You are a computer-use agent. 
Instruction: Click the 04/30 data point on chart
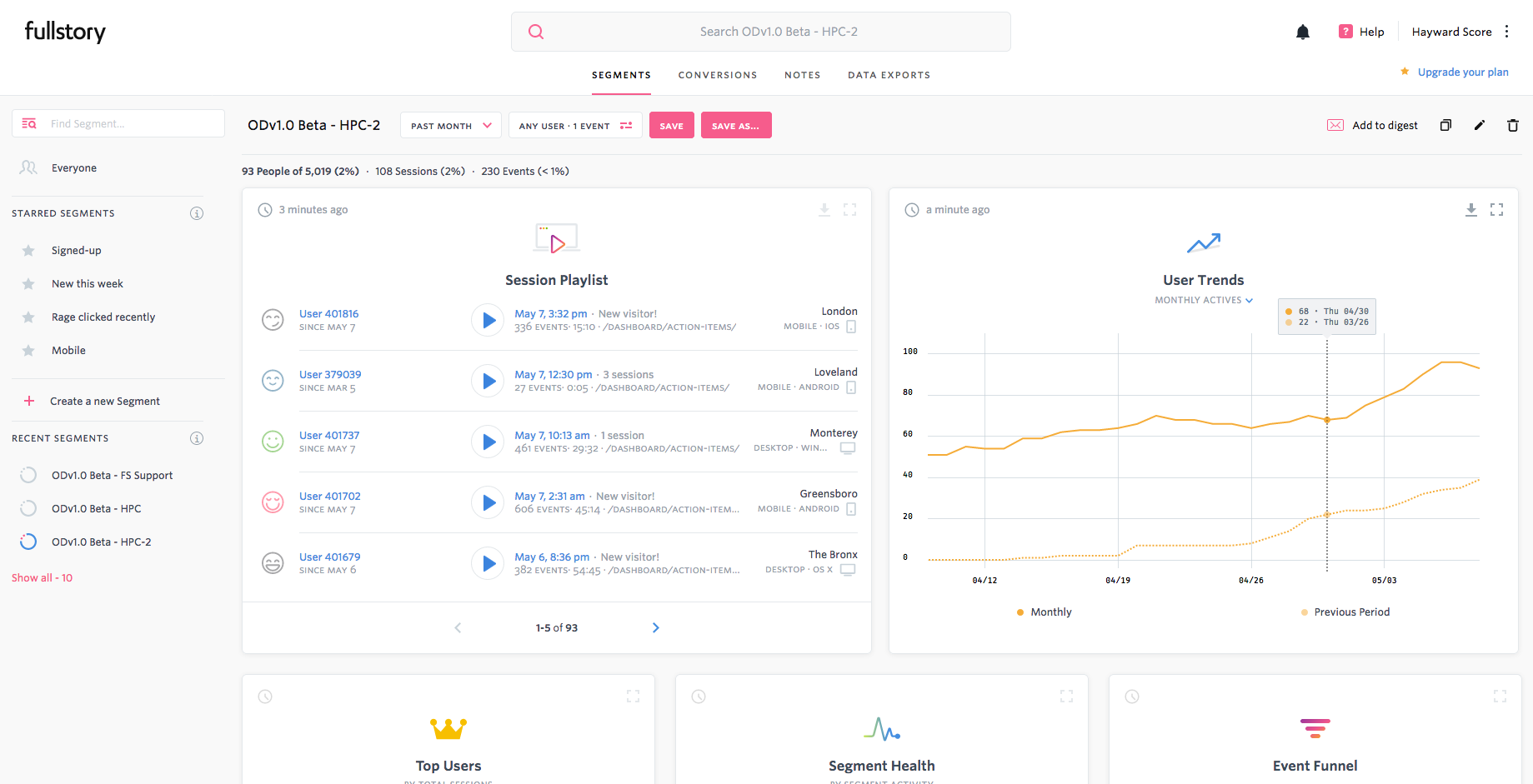[1327, 420]
